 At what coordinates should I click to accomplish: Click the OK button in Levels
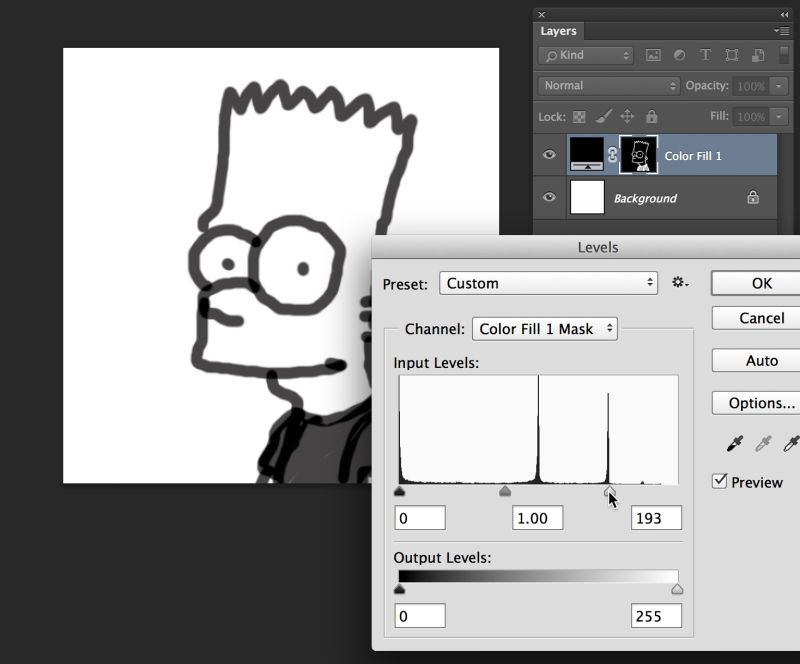[756, 283]
